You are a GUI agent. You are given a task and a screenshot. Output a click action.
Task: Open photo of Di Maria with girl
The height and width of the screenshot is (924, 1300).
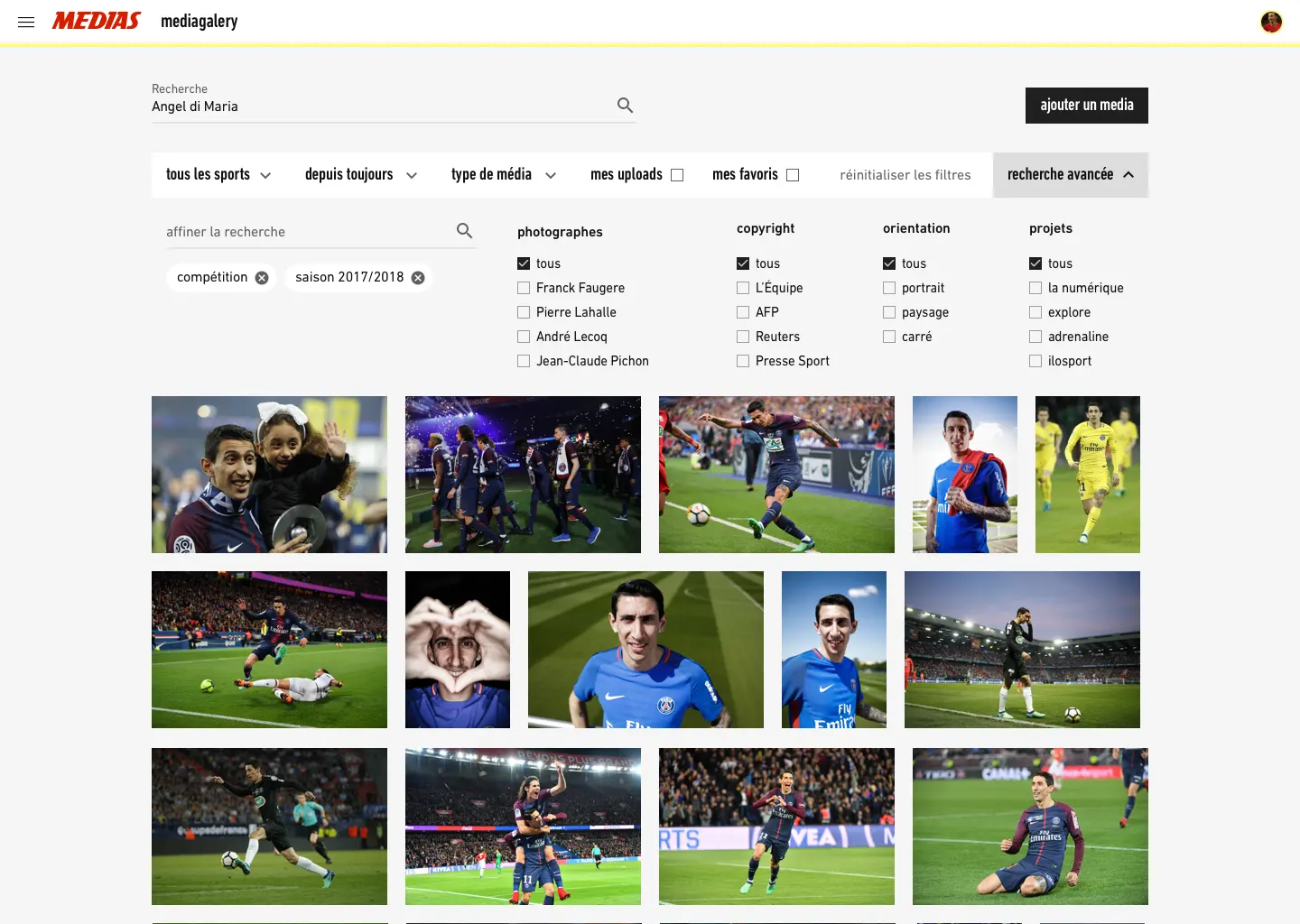pos(269,475)
